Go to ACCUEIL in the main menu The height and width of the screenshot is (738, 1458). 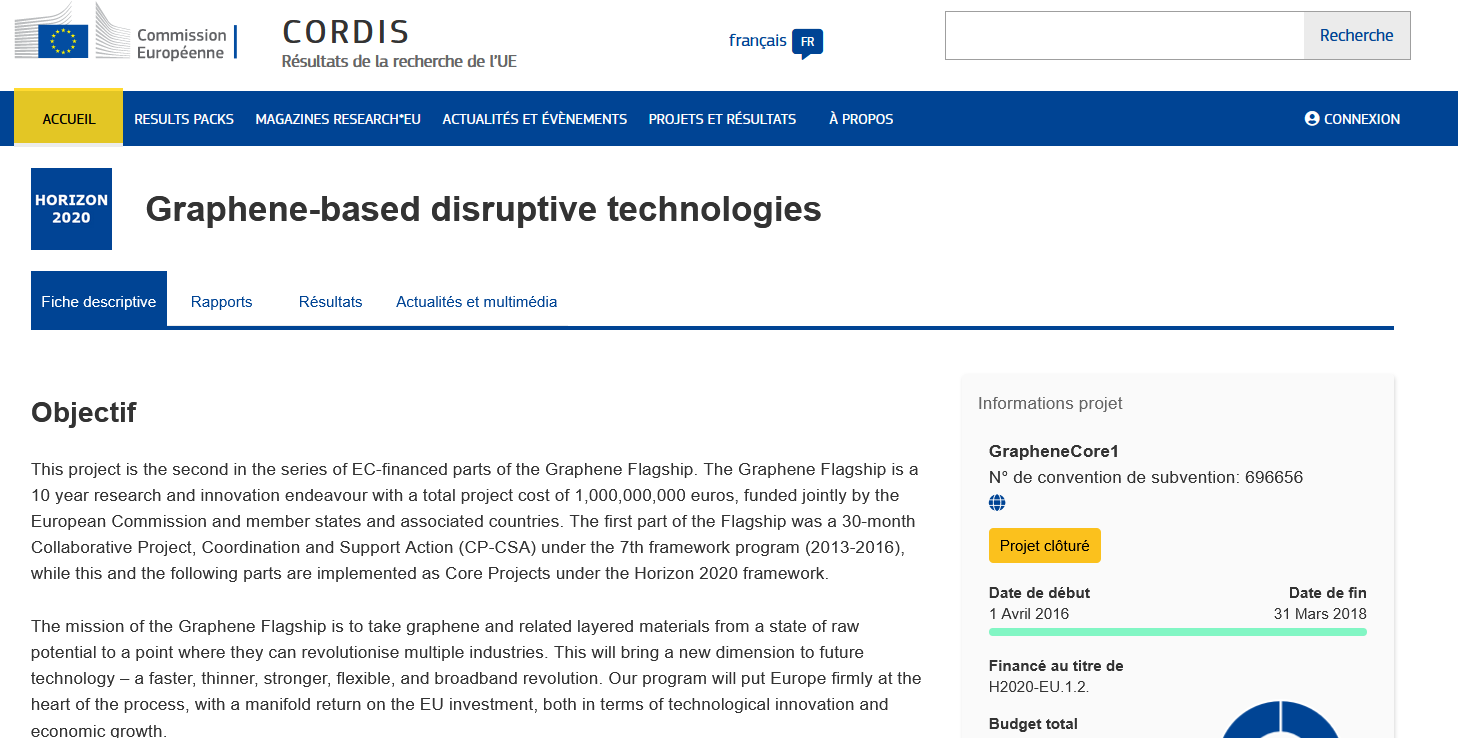(69, 118)
